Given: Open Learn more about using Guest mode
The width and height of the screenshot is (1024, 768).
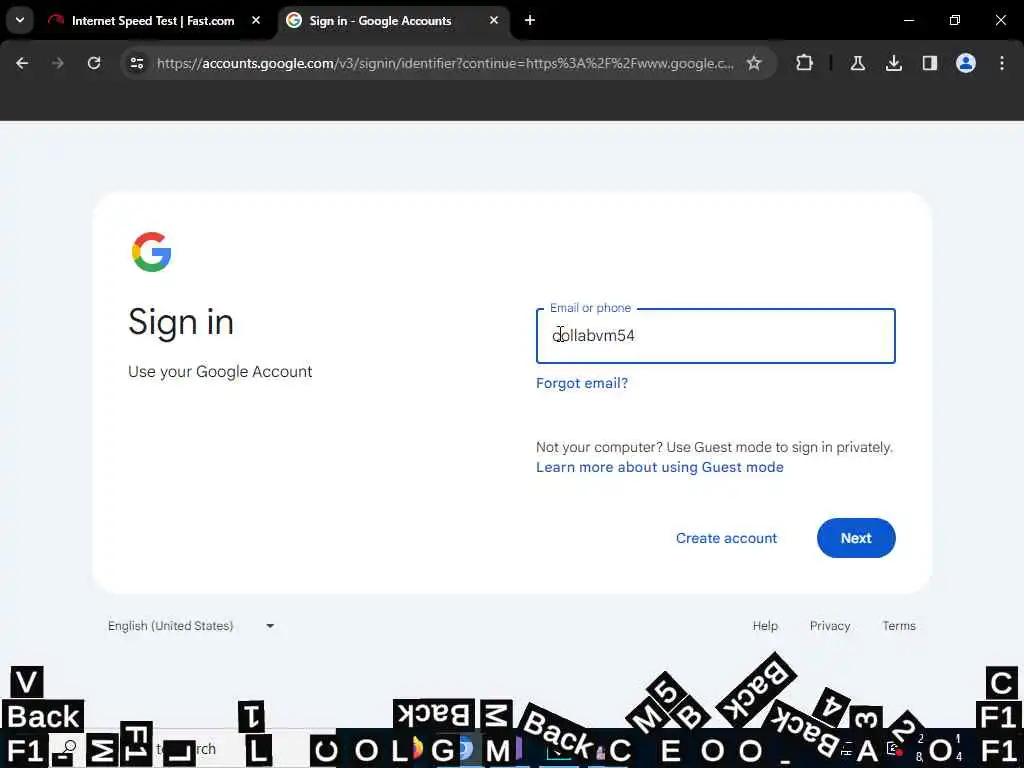Looking at the screenshot, I should click(660, 468).
